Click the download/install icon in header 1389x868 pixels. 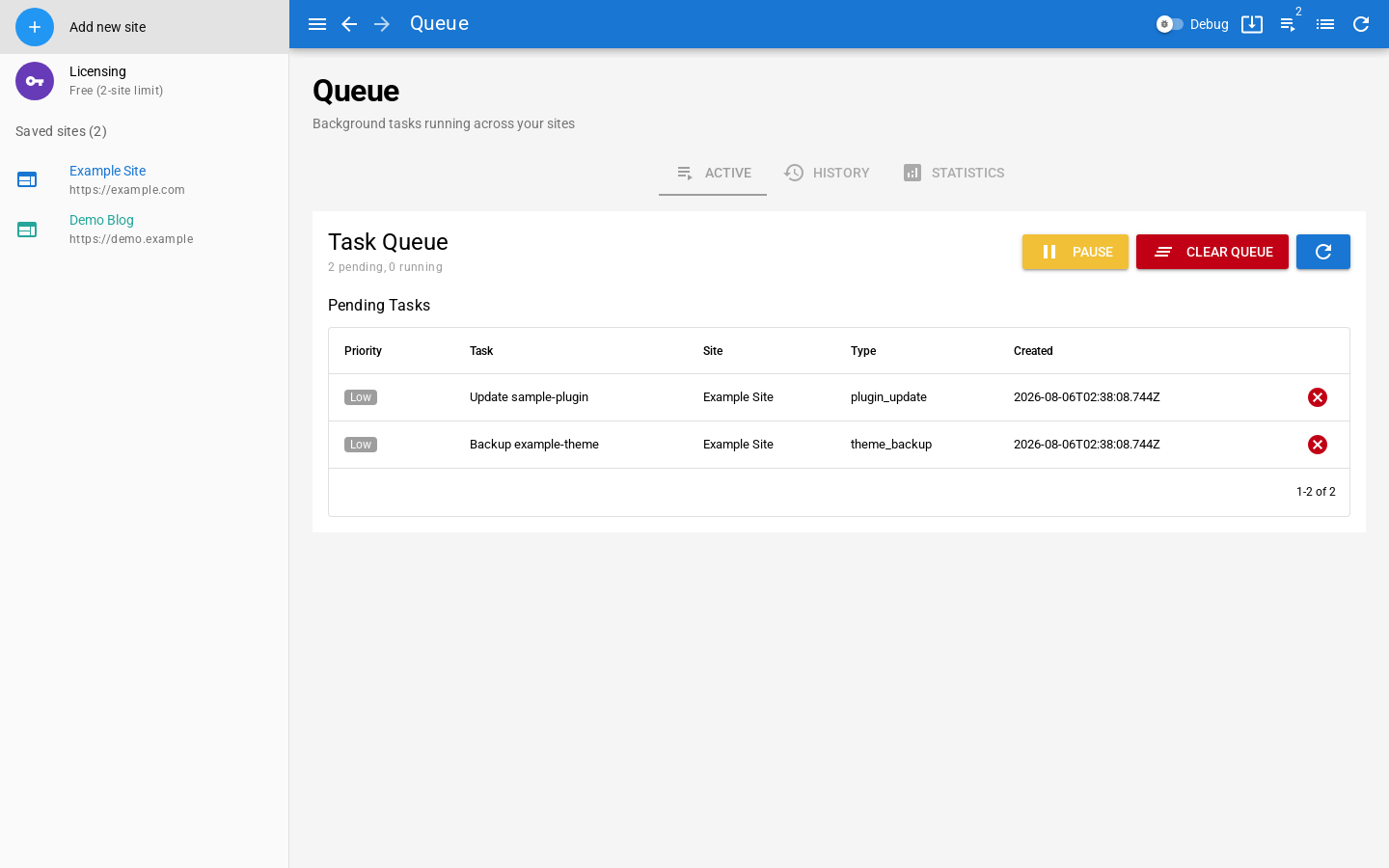[x=1252, y=24]
